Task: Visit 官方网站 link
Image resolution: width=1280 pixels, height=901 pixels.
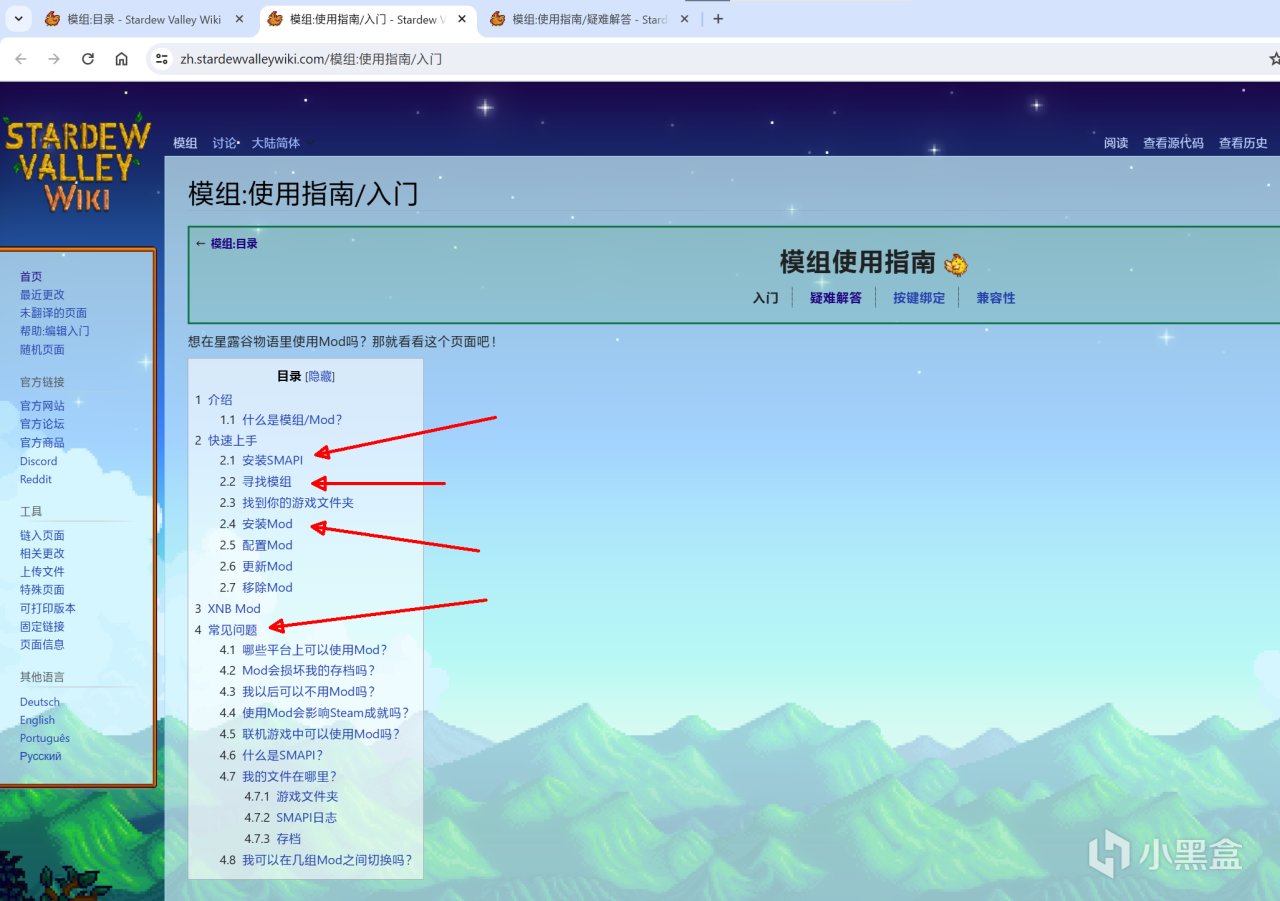Action: (42, 406)
